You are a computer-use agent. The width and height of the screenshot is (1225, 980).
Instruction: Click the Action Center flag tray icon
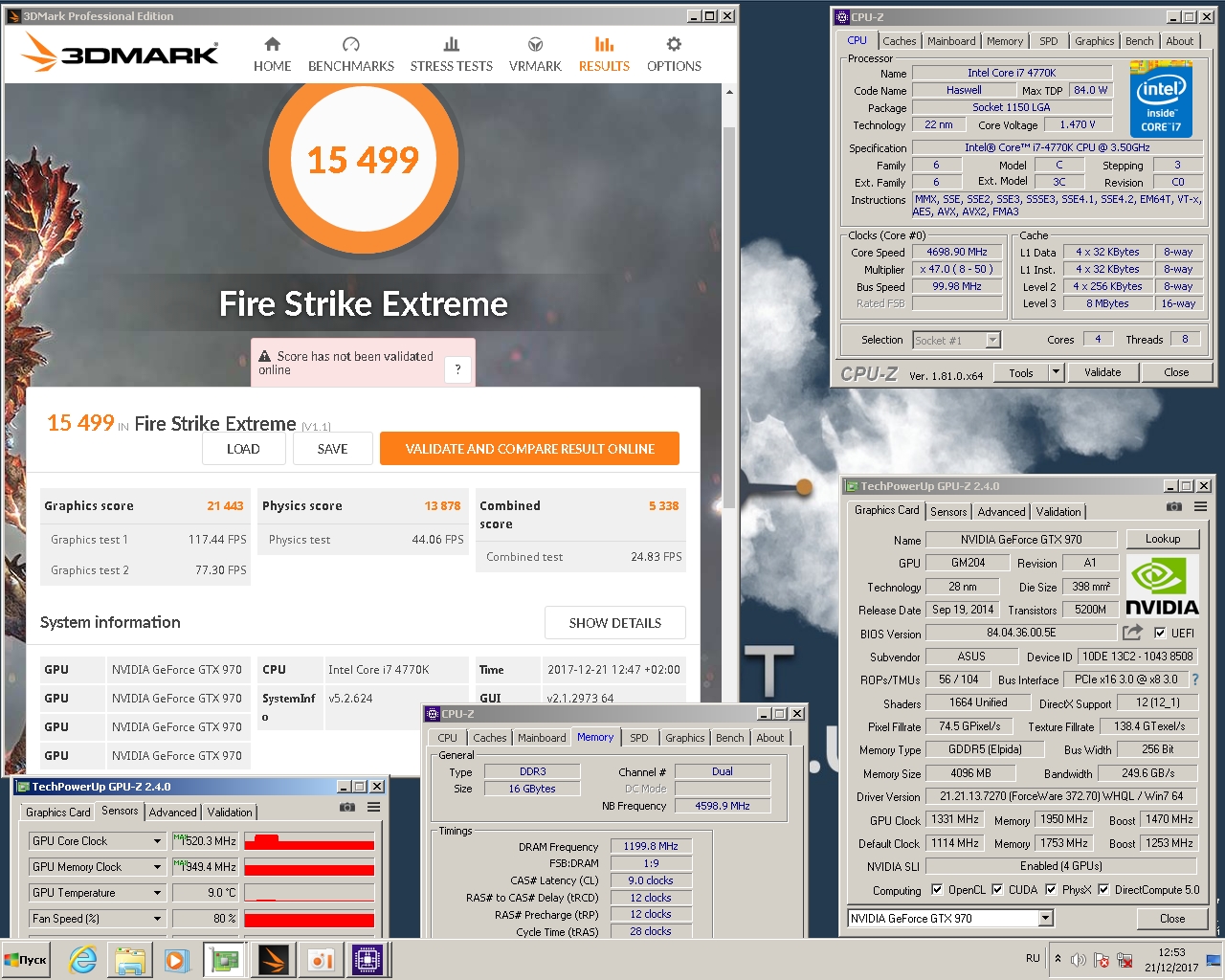pyautogui.click(x=1102, y=960)
